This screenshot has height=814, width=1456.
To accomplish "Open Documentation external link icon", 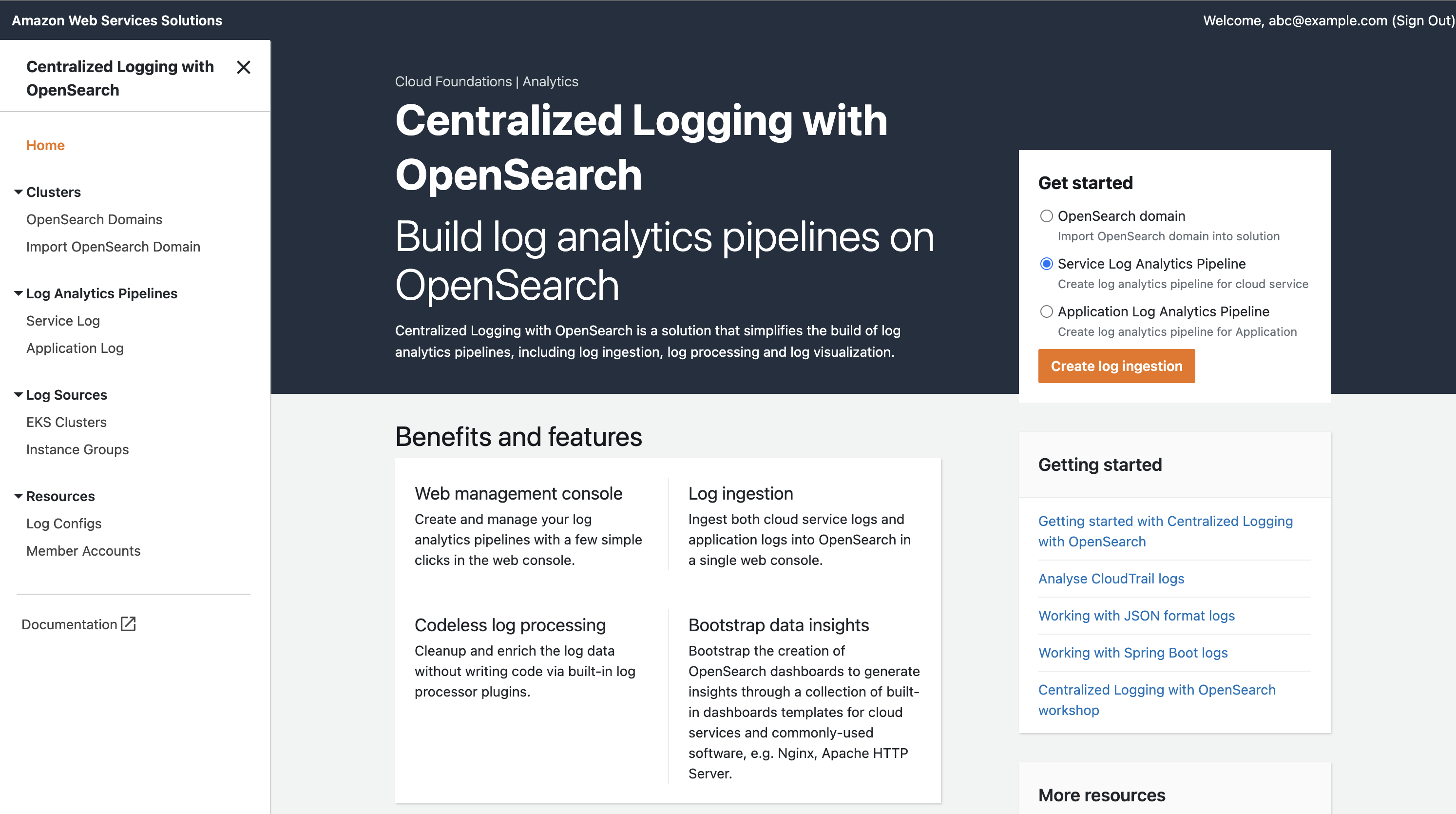I will point(128,624).
